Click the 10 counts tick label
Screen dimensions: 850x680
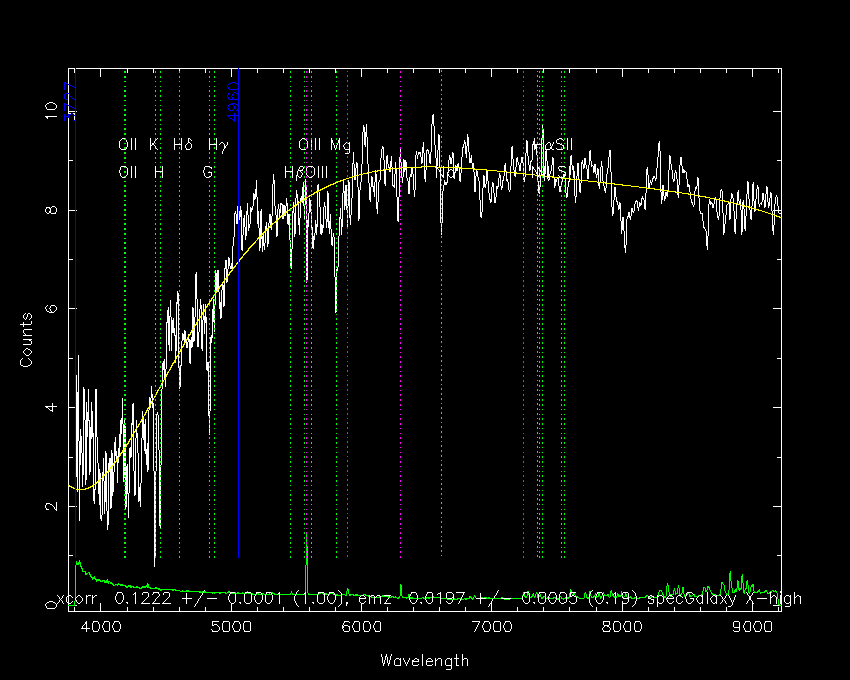50,111
